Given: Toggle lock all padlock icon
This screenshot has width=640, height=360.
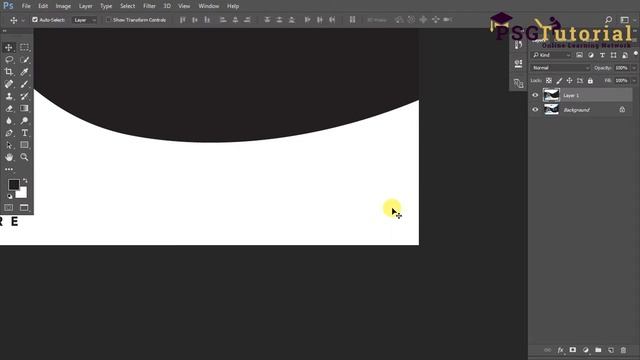Looking at the screenshot, I should click(x=590, y=81).
